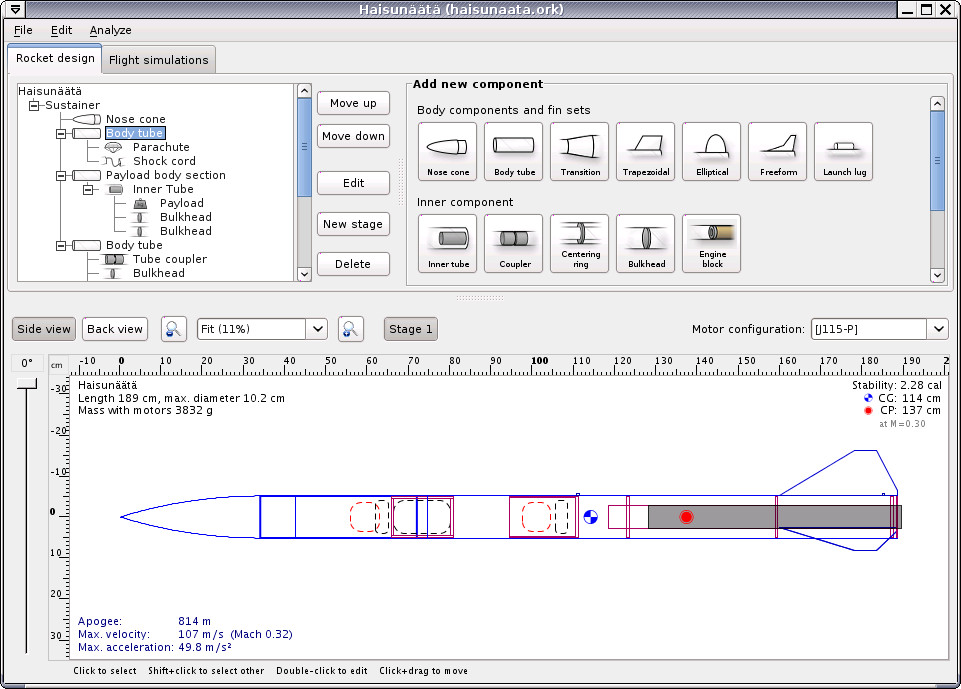Add a Trapezoidal fin set
This screenshot has width=961, height=689.
pyautogui.click(x=646, y=152)
